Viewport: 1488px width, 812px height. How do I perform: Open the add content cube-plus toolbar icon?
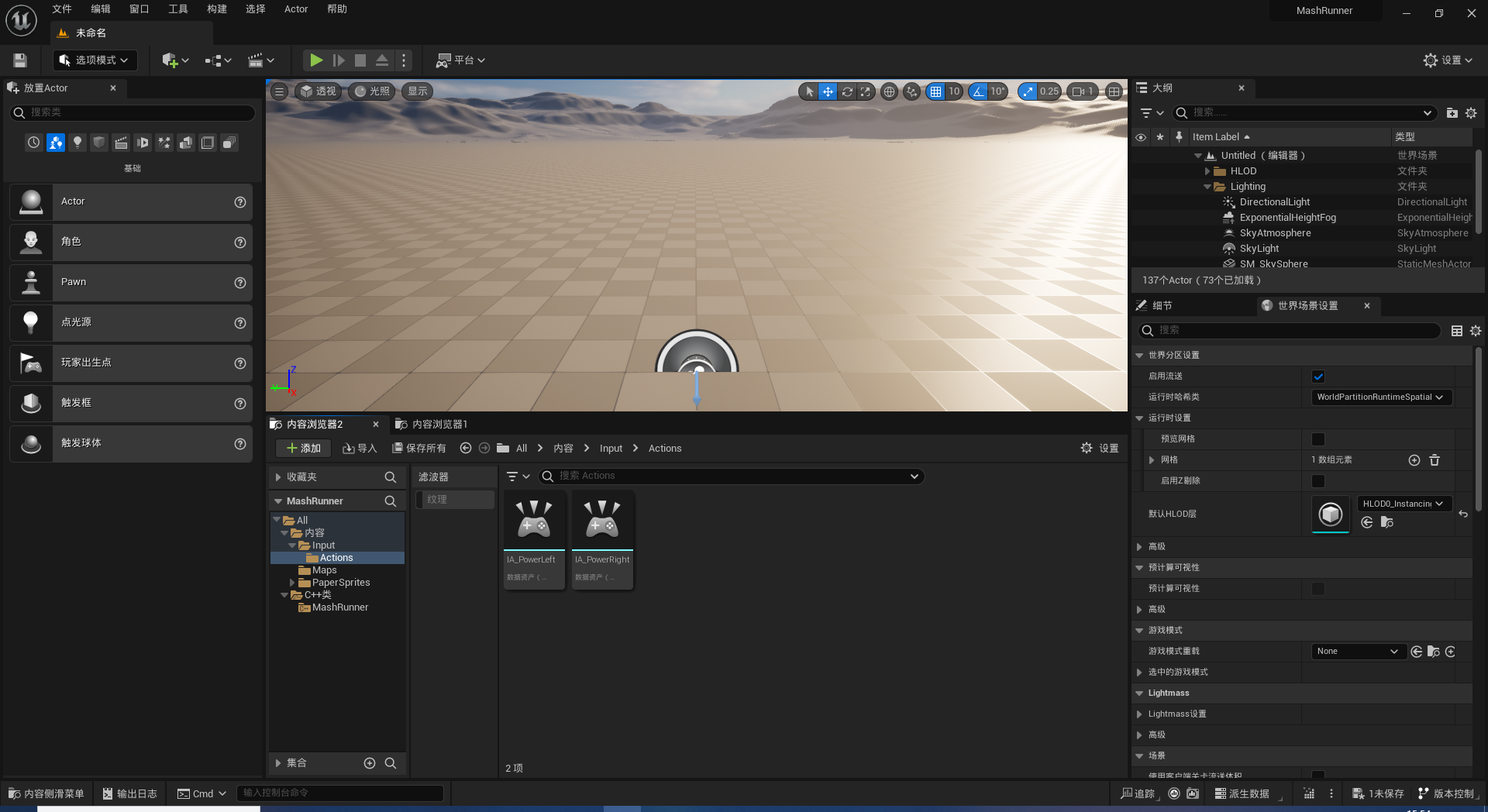click(175, 60)
